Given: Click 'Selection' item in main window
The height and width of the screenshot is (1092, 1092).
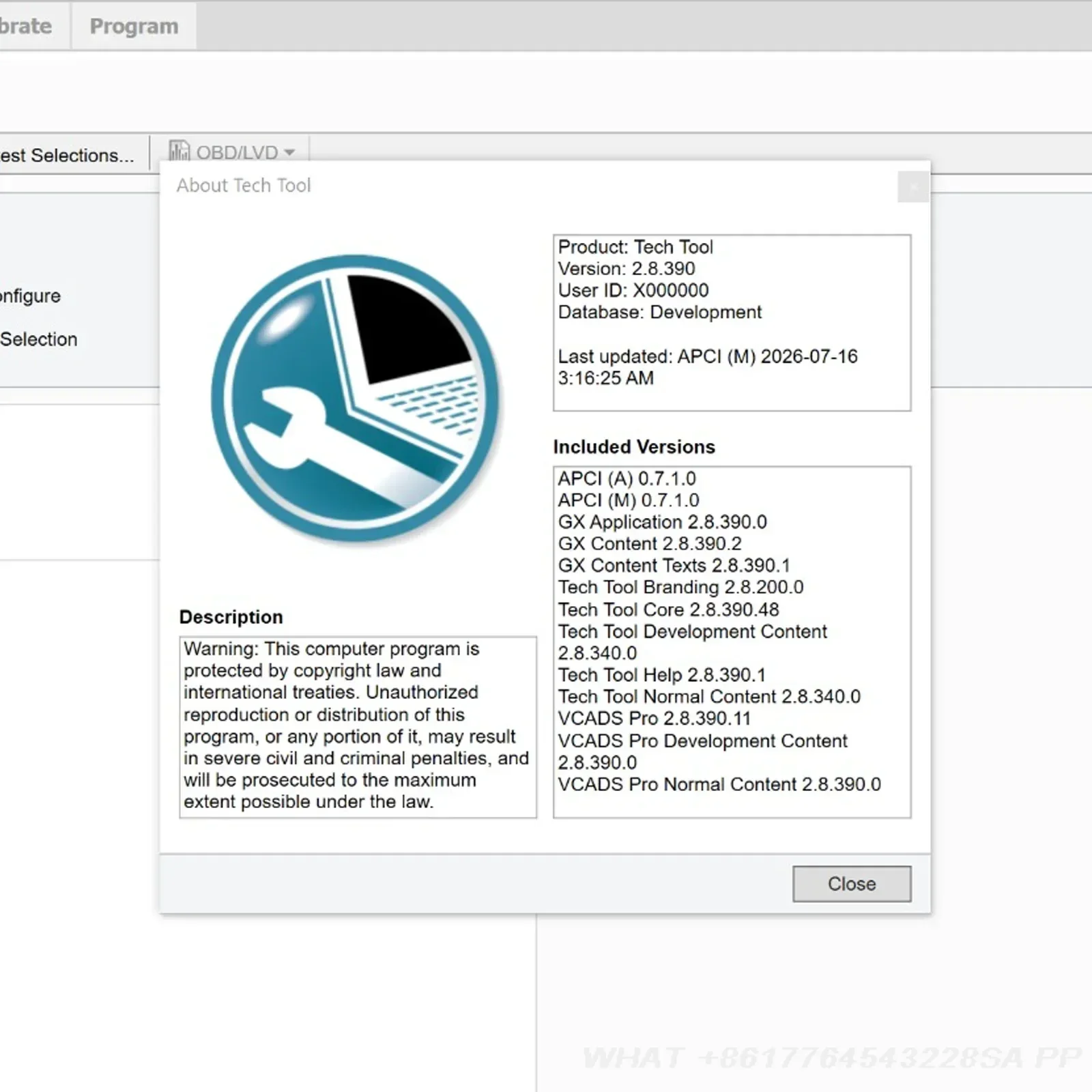Looking at the screenshot, I should (38, 339).
